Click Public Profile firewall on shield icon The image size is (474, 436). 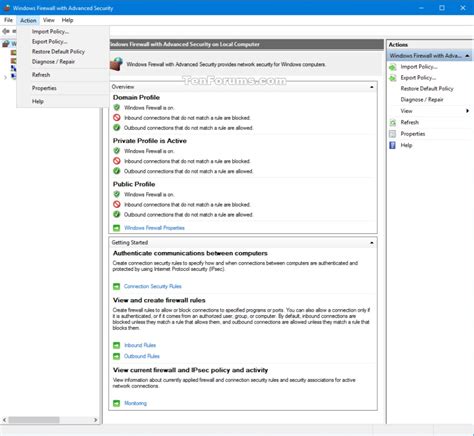pos(116,194)
